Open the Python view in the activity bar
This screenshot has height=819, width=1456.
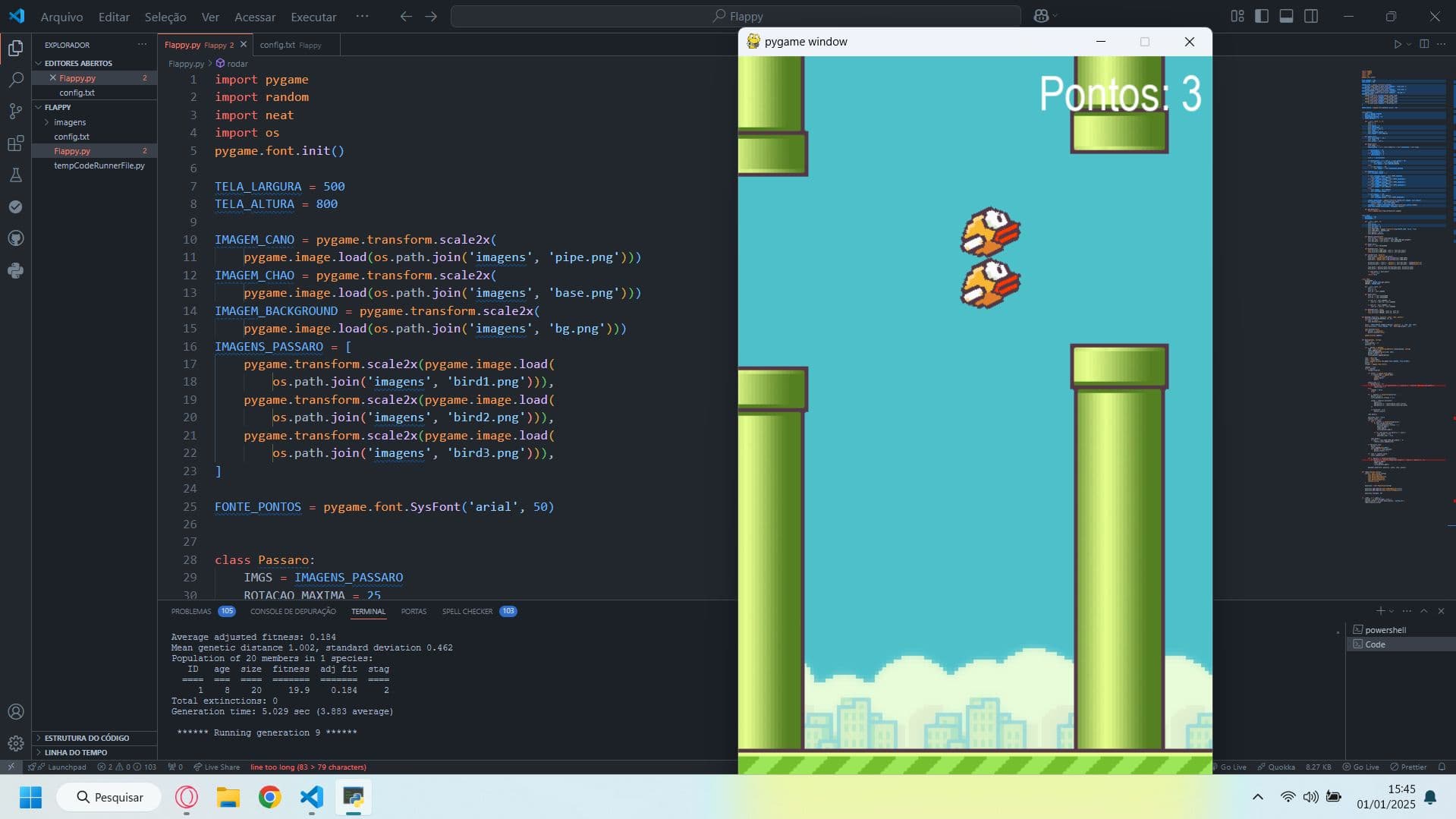click(x=15, y=270)
